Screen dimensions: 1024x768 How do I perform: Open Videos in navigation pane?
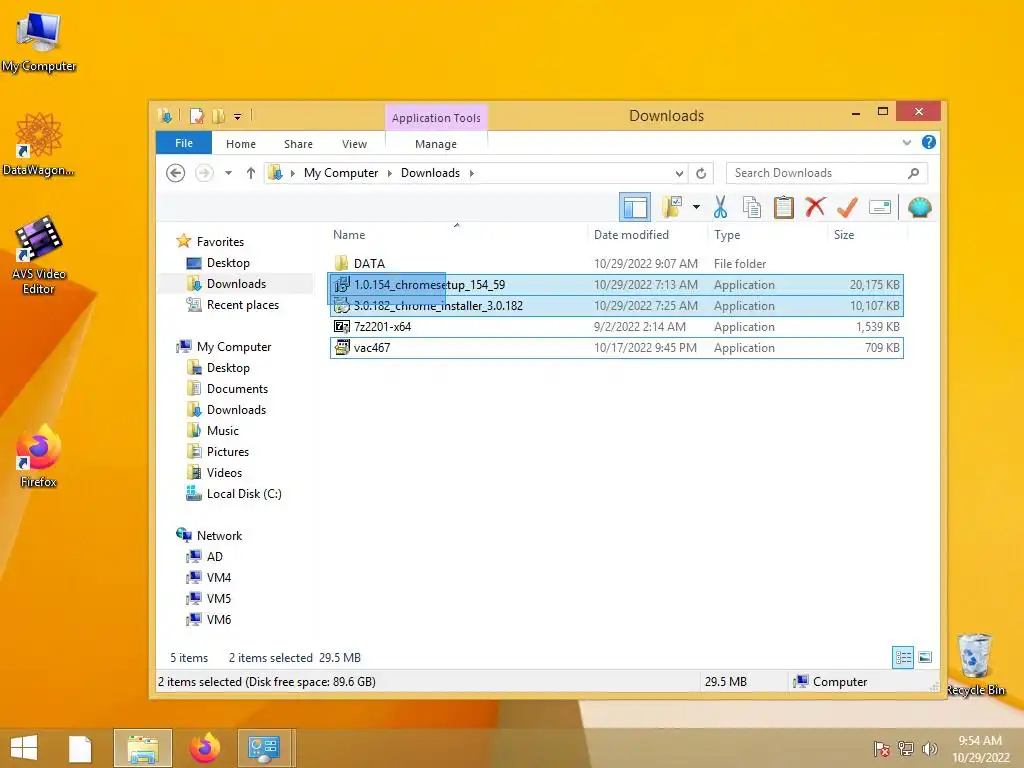tap(224, 472)
